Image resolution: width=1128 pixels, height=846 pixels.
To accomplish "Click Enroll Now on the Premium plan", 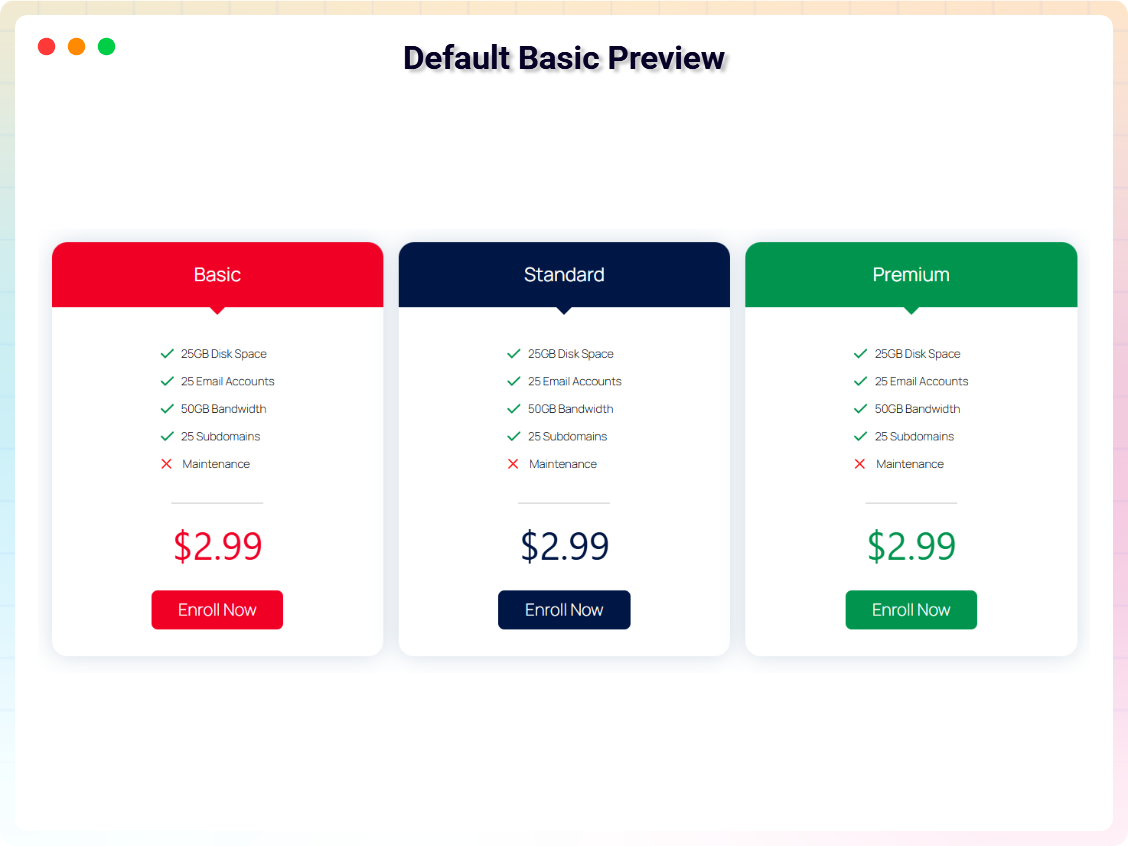I will coord(911,609).
